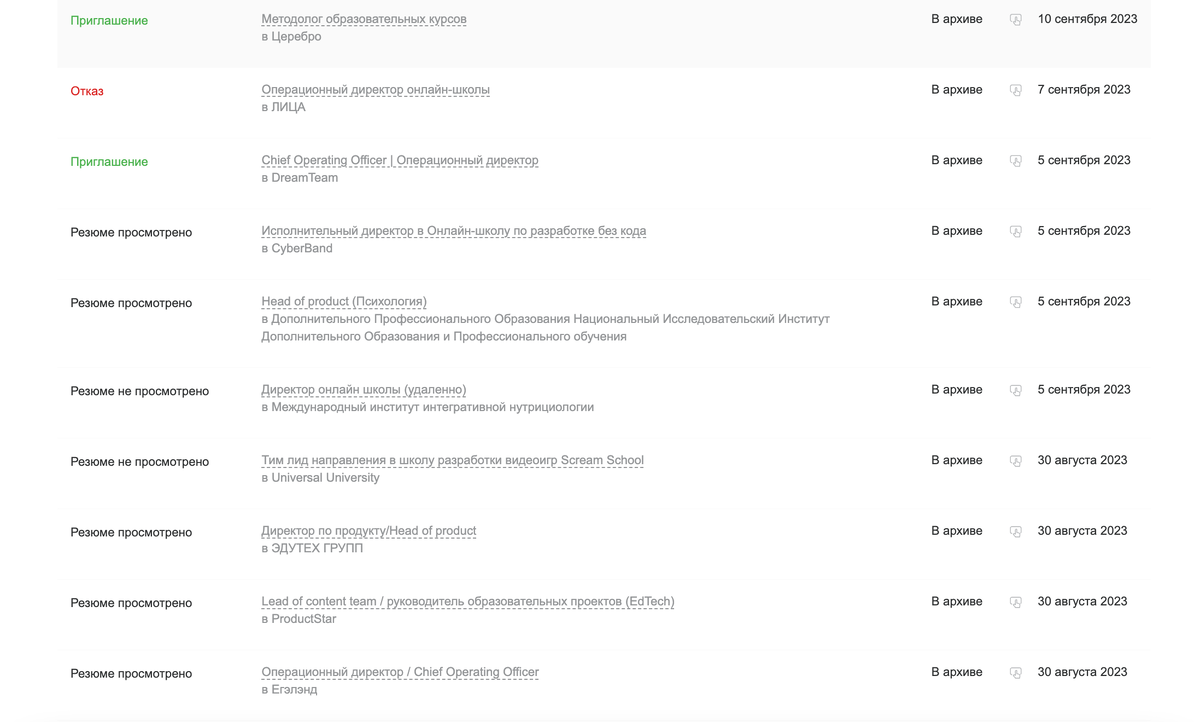The image size is (1200, 722).
Task: Open Lead of content team vacancy link
Action: click(468, 601)
